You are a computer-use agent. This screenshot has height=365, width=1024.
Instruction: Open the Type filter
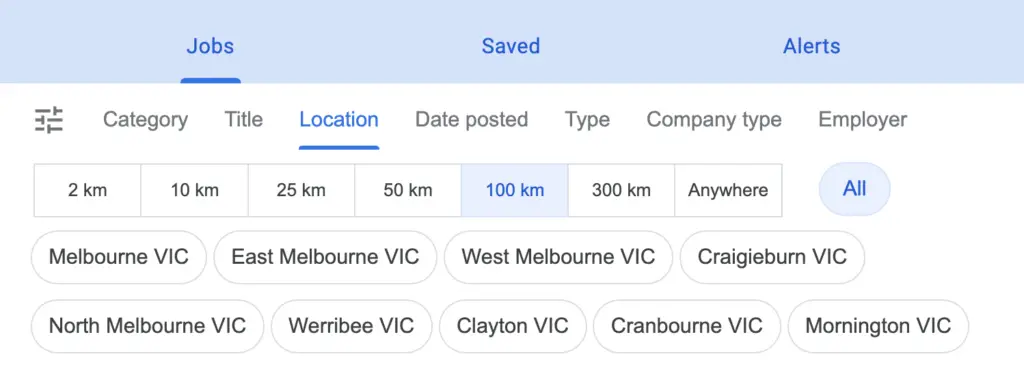(x=587, y=120)
